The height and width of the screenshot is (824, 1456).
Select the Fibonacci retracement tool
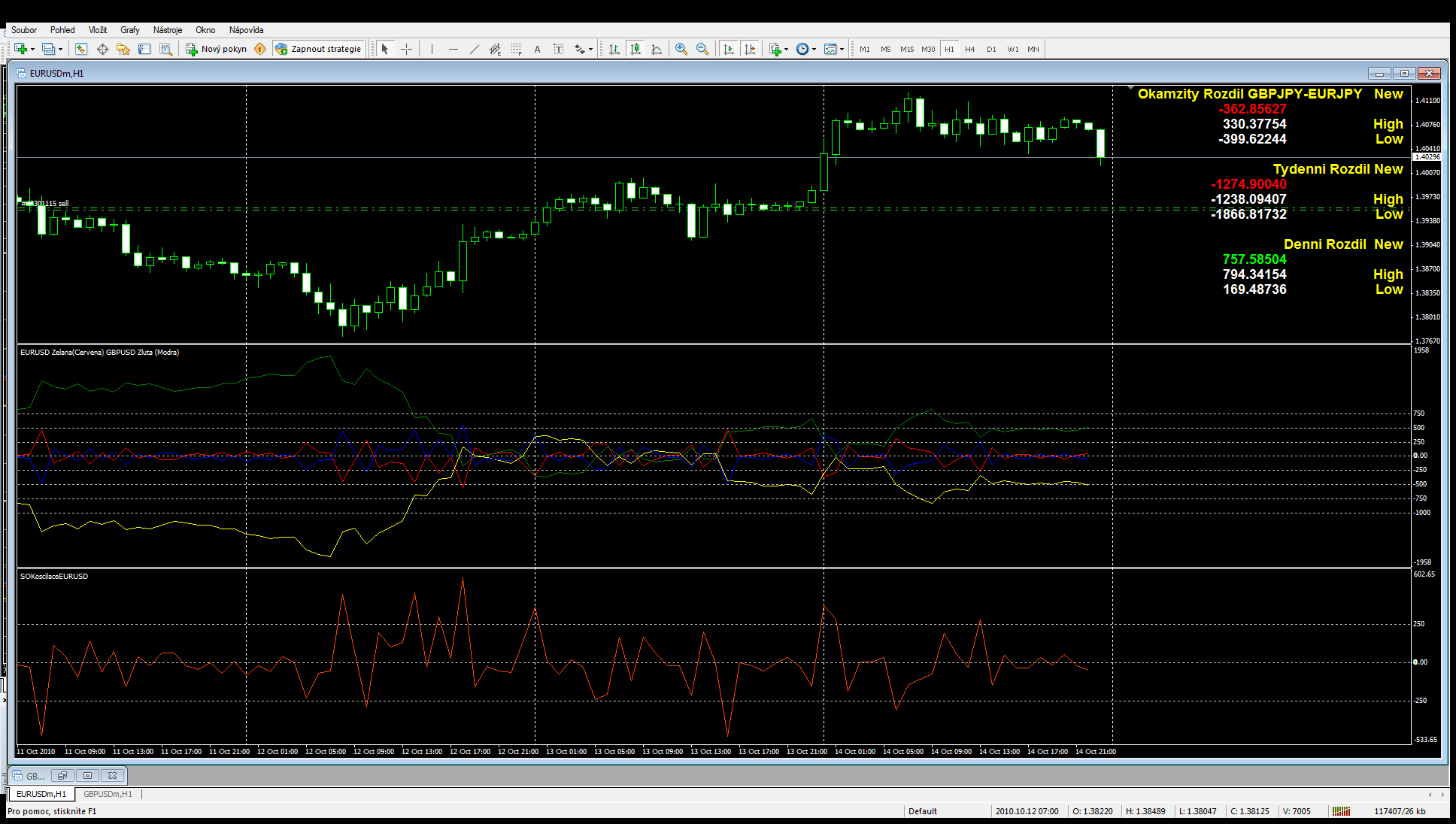click(516, 49)
